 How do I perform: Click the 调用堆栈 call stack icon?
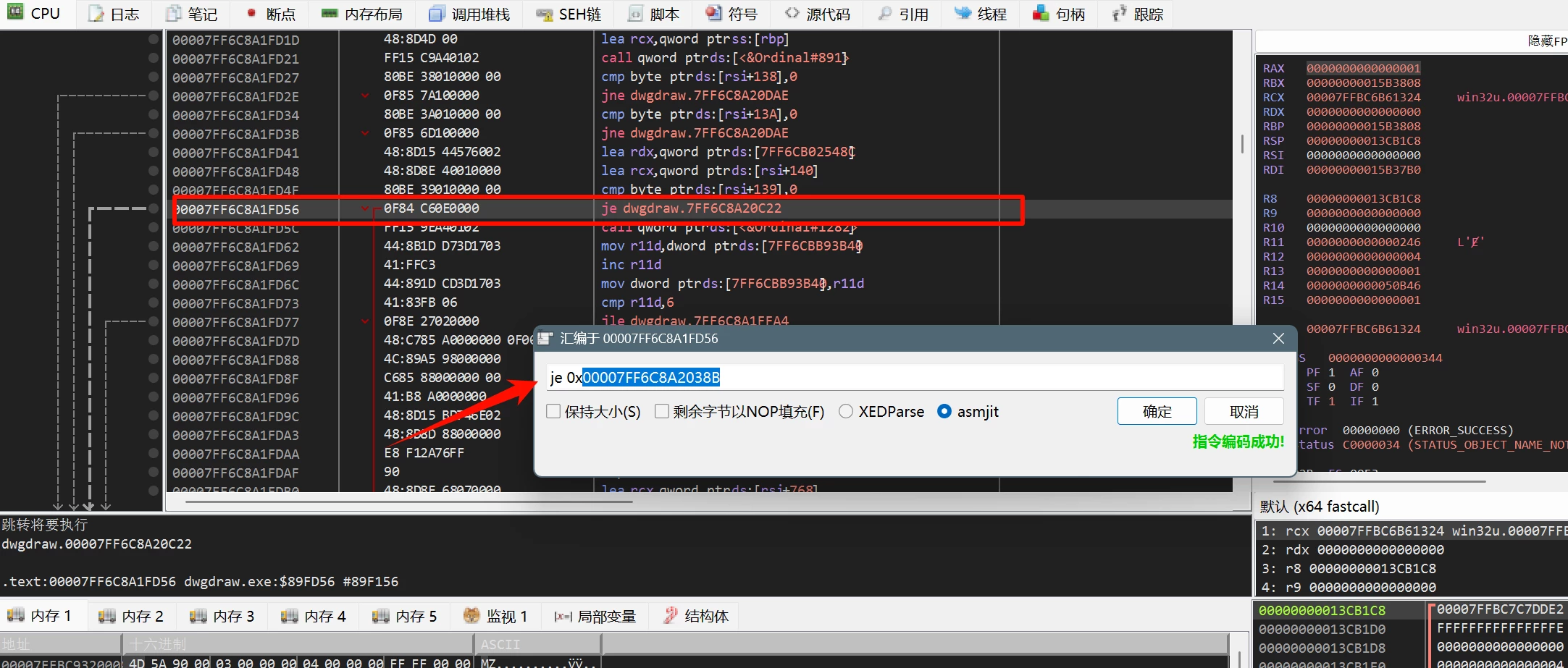(x=436, y=14)
